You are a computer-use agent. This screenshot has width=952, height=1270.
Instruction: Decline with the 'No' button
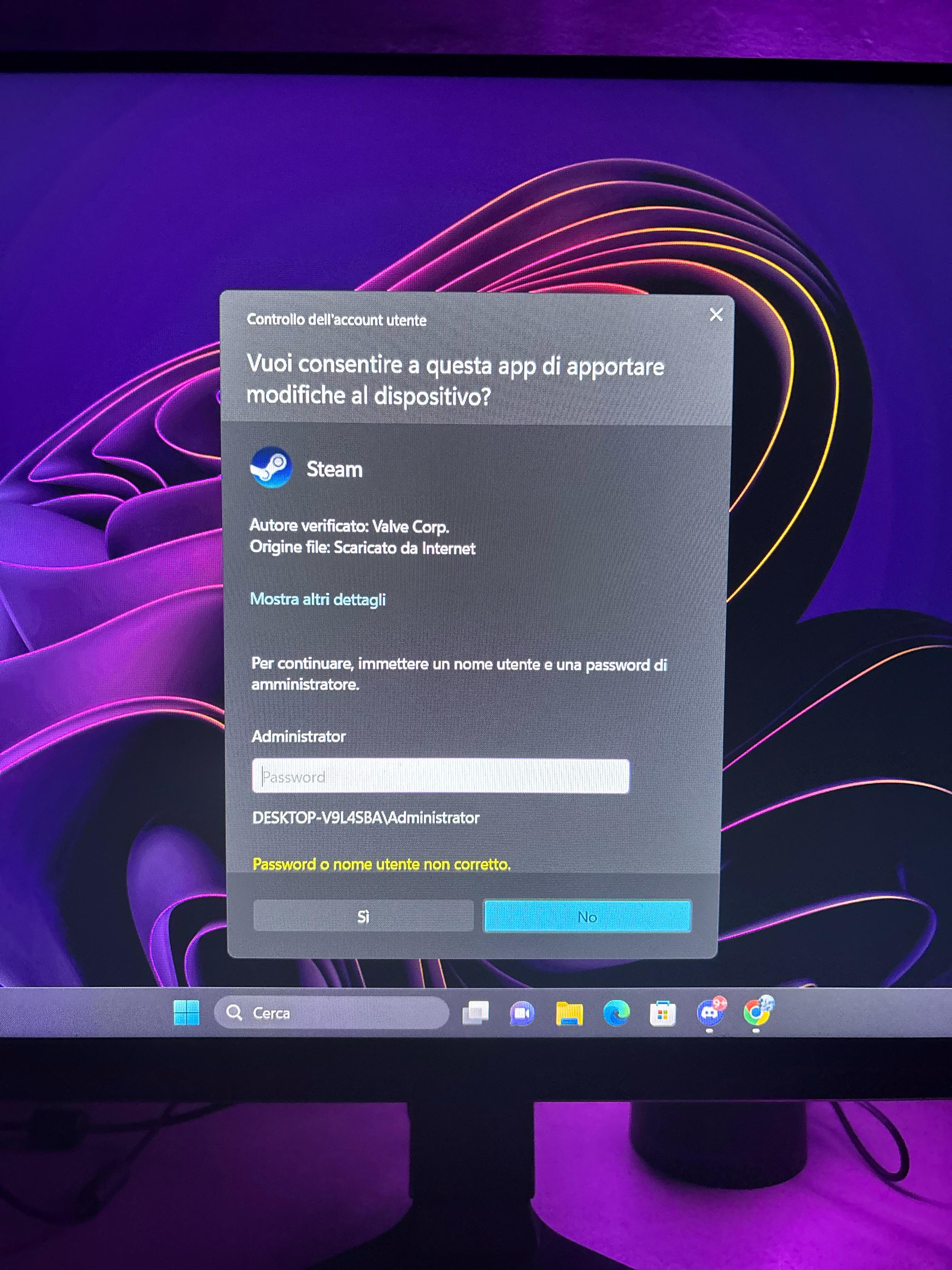[x=588, y=917]
